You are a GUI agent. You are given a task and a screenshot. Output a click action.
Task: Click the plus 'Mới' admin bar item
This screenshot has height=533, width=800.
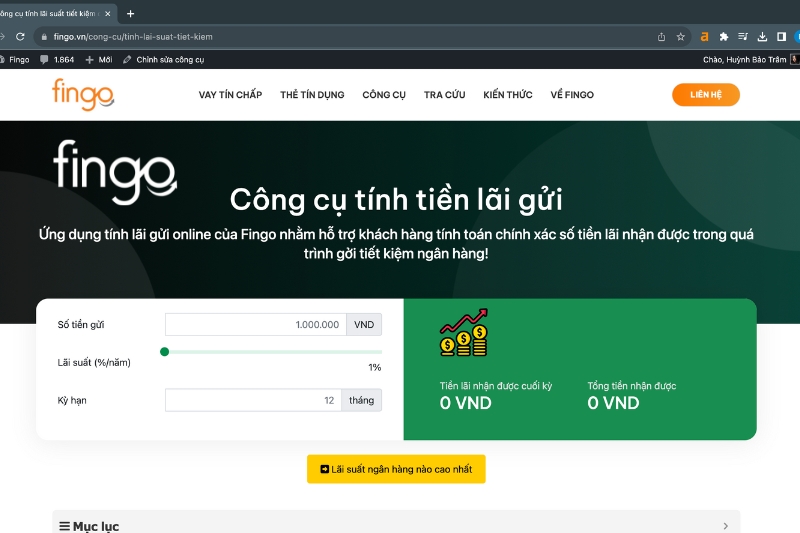[99, 60]
